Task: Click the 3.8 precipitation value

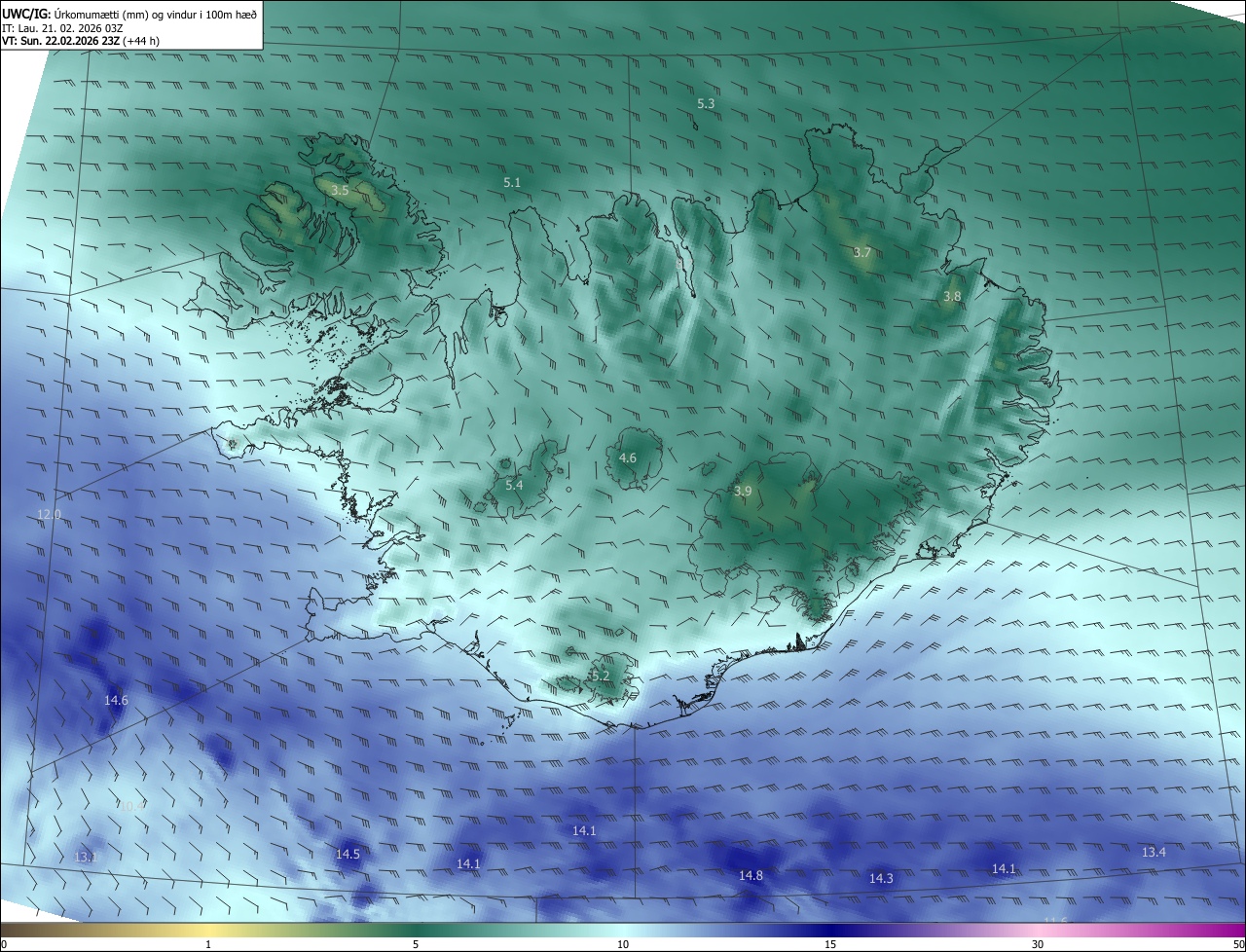Action: click(952, 296)
